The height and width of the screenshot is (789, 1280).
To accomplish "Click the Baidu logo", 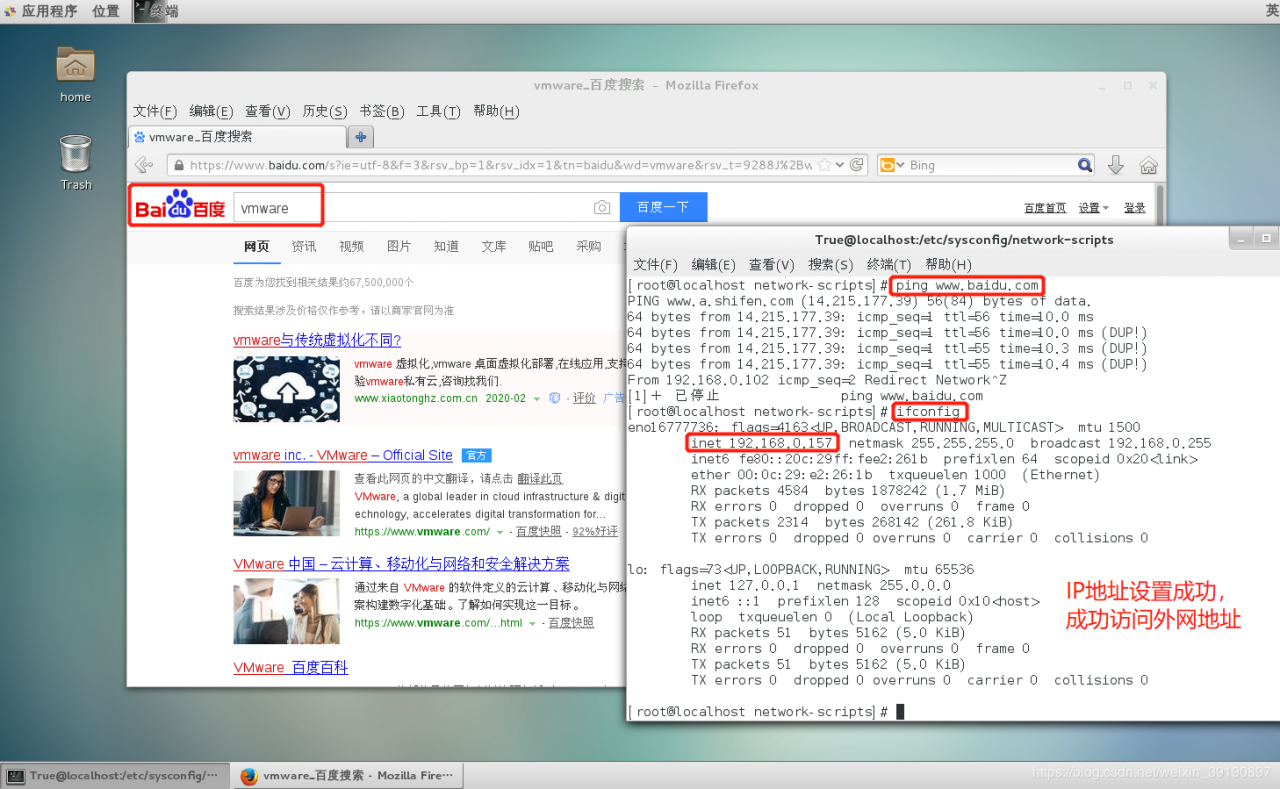I will pos(181,207).
